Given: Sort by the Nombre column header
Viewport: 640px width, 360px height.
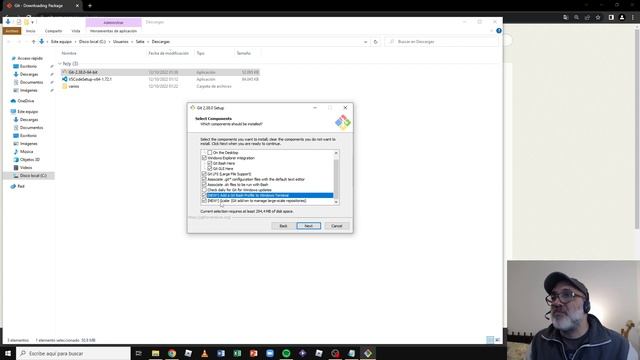Looking at the screenshot, I should click(69, 53).
